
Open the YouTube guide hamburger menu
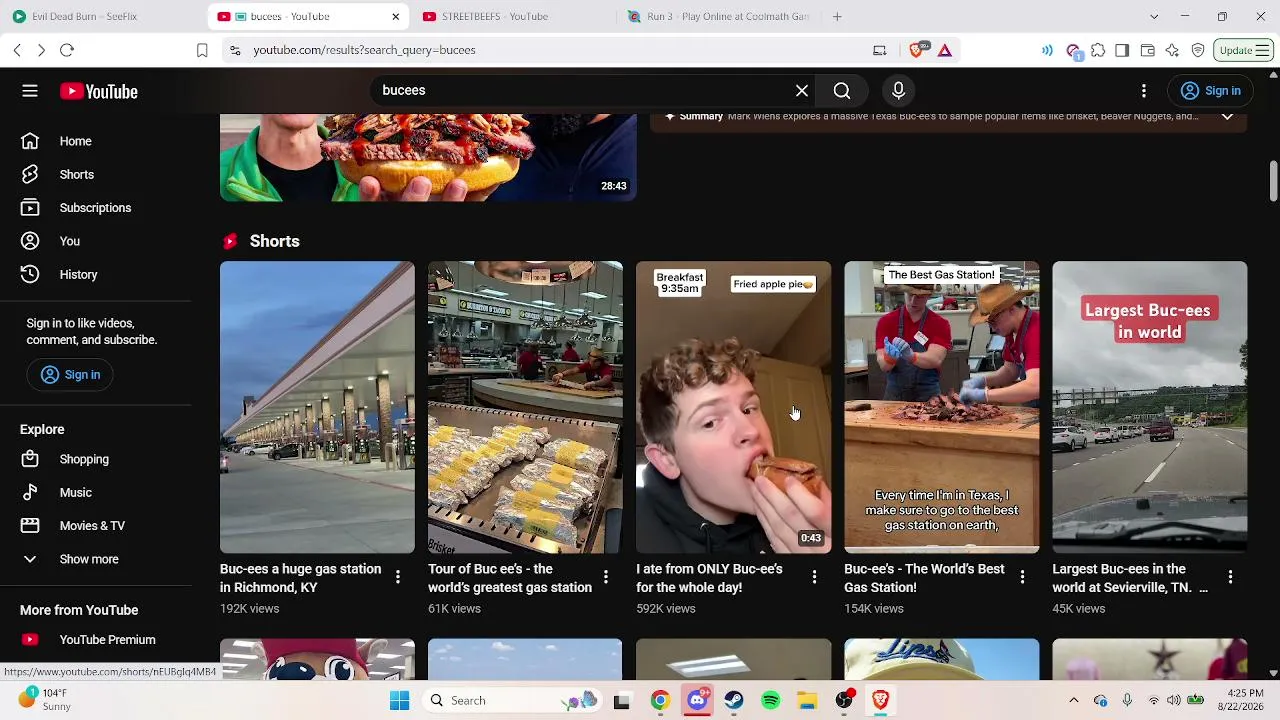tap(30, 91)
